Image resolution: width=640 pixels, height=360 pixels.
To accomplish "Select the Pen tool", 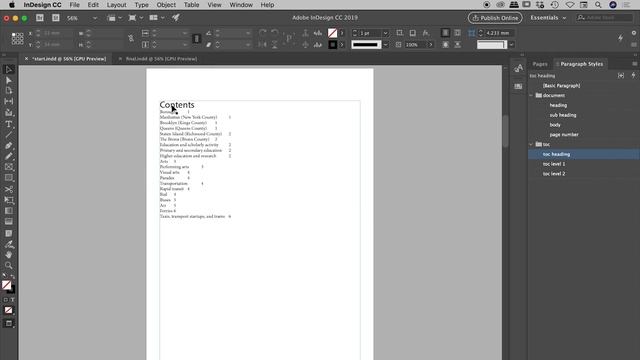I will point(9,146).
